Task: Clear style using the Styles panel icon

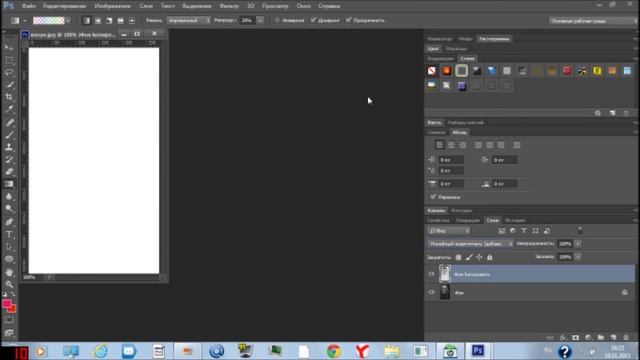Action: [x=598, y=113]
